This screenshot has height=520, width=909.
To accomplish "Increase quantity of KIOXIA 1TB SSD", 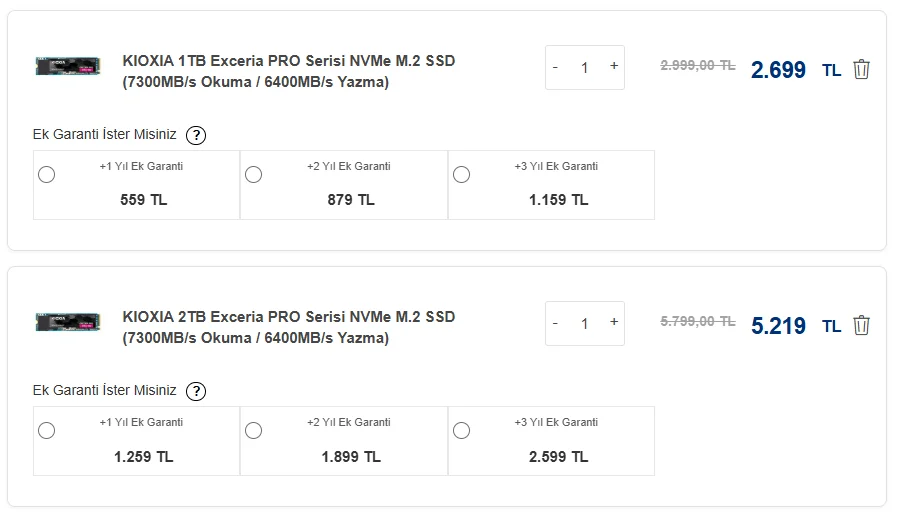I will [x=613, y=66].
